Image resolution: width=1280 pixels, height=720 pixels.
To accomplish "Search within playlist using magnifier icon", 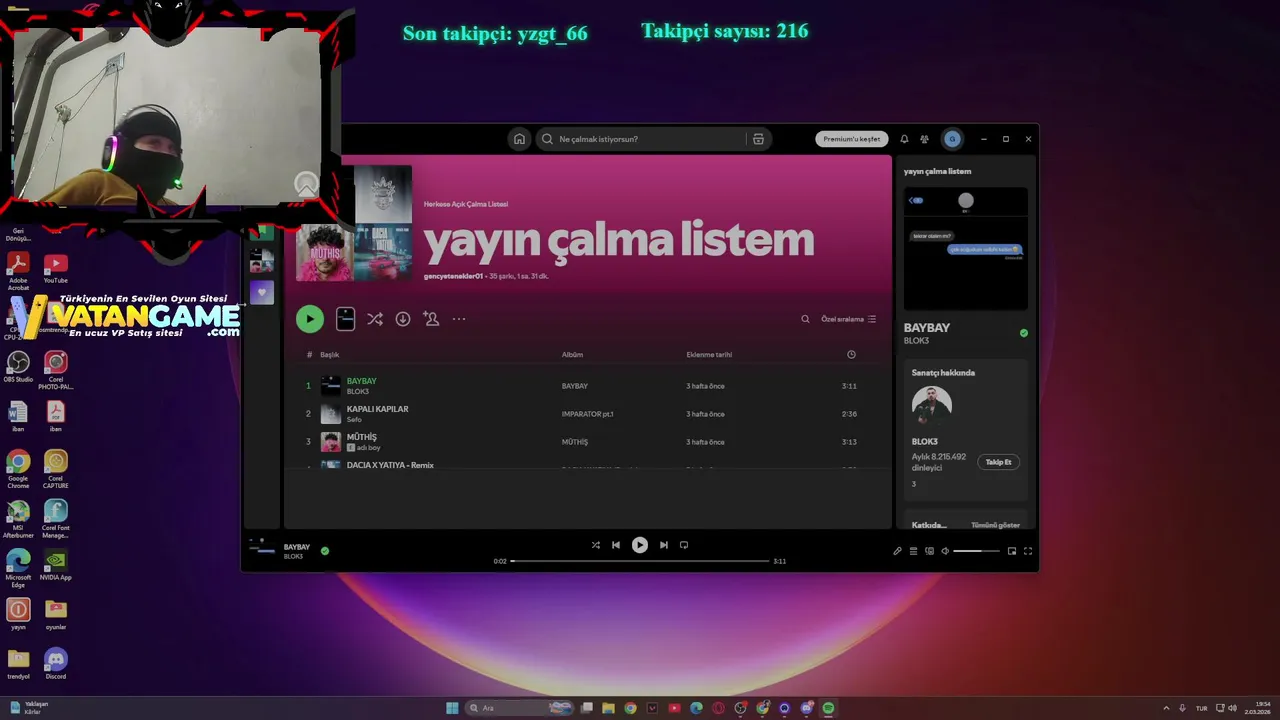I will (805, 319).
